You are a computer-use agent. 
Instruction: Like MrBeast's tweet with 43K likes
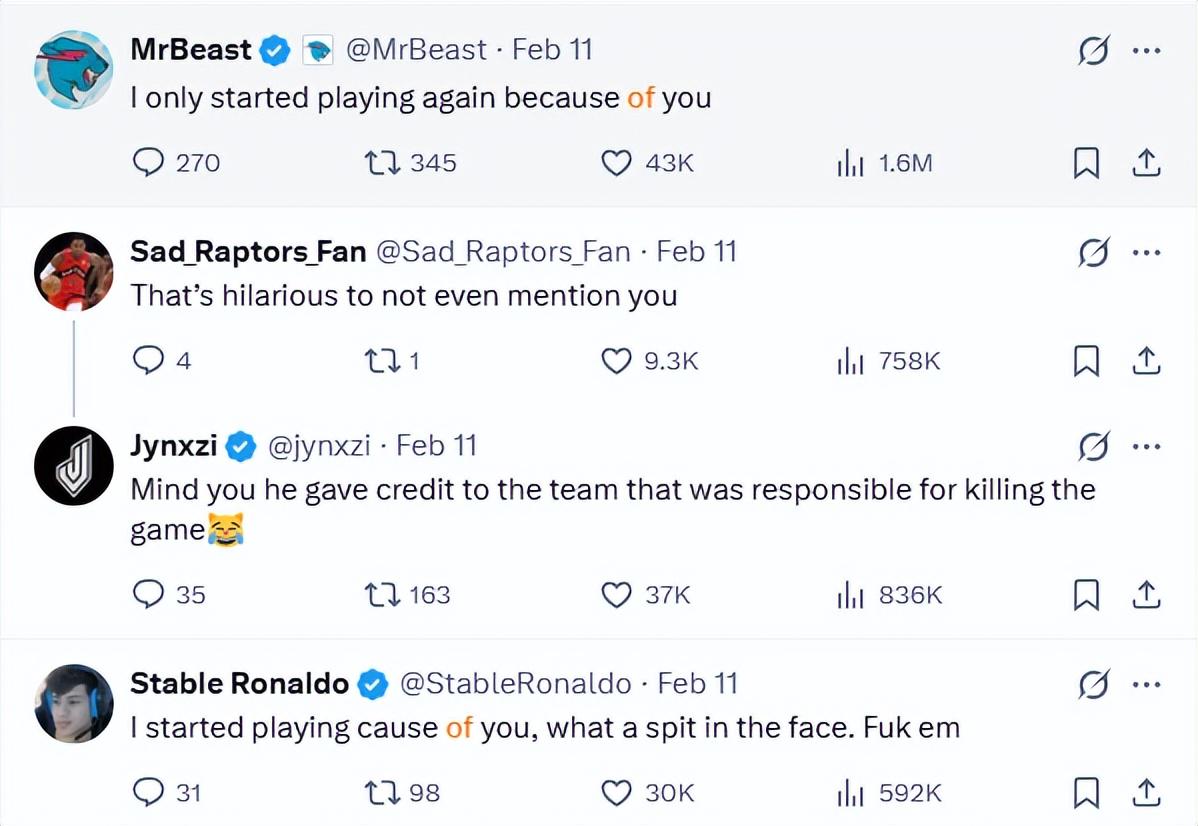tap(616, 163)
